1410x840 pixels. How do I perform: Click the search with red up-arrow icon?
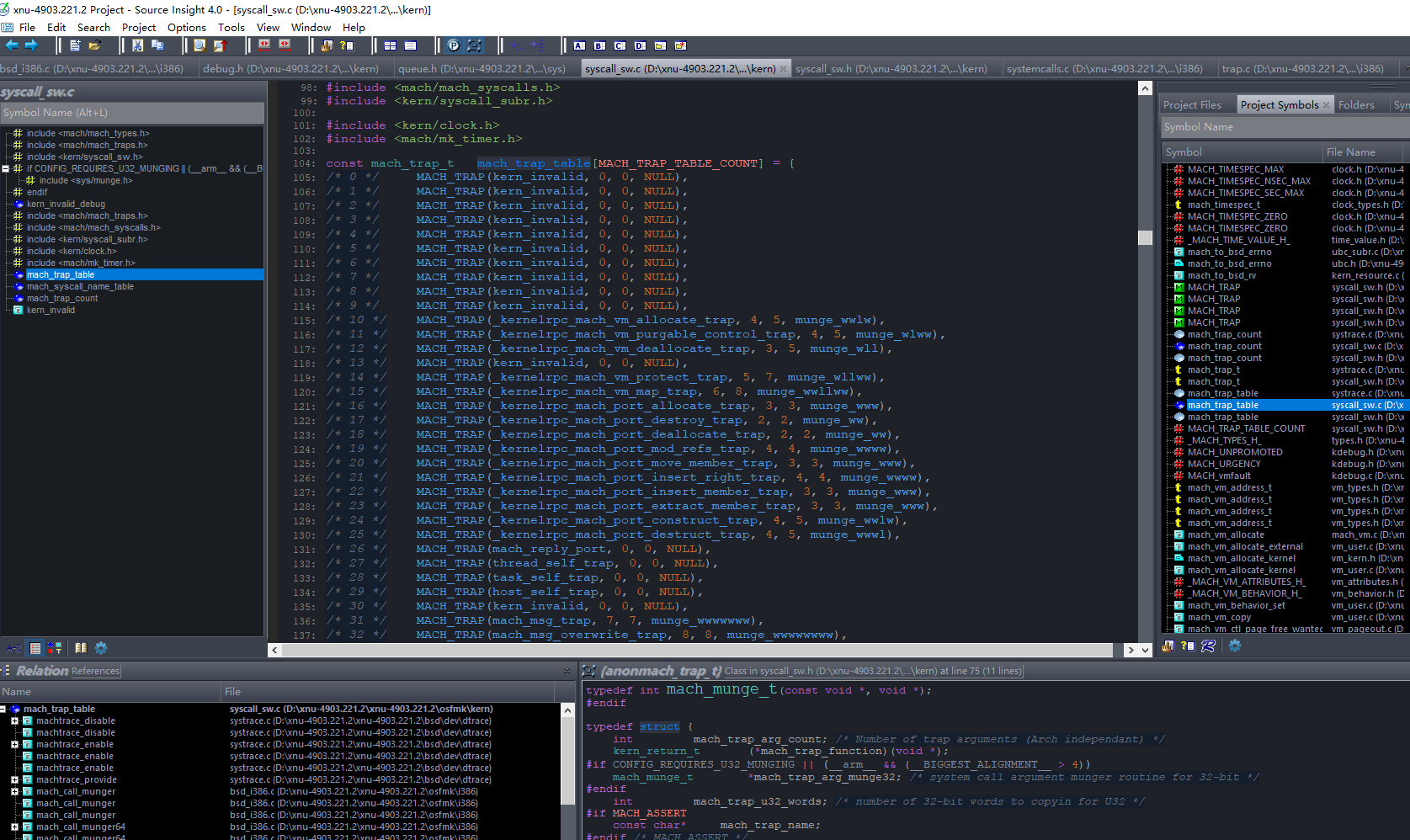click(221, 45)
